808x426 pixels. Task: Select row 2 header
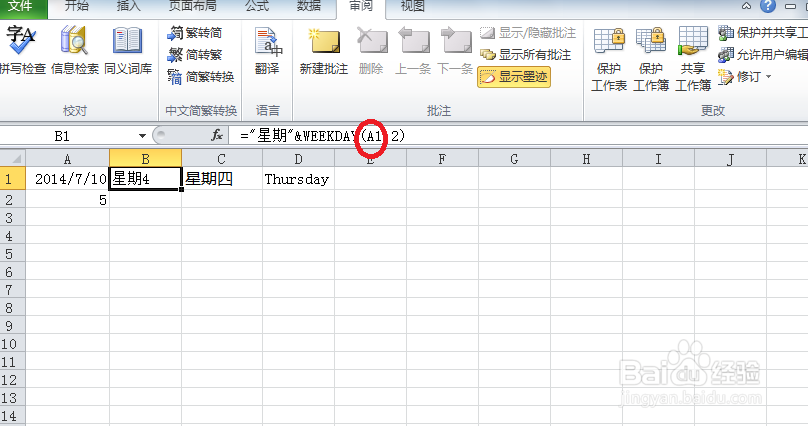click(13, 199)
